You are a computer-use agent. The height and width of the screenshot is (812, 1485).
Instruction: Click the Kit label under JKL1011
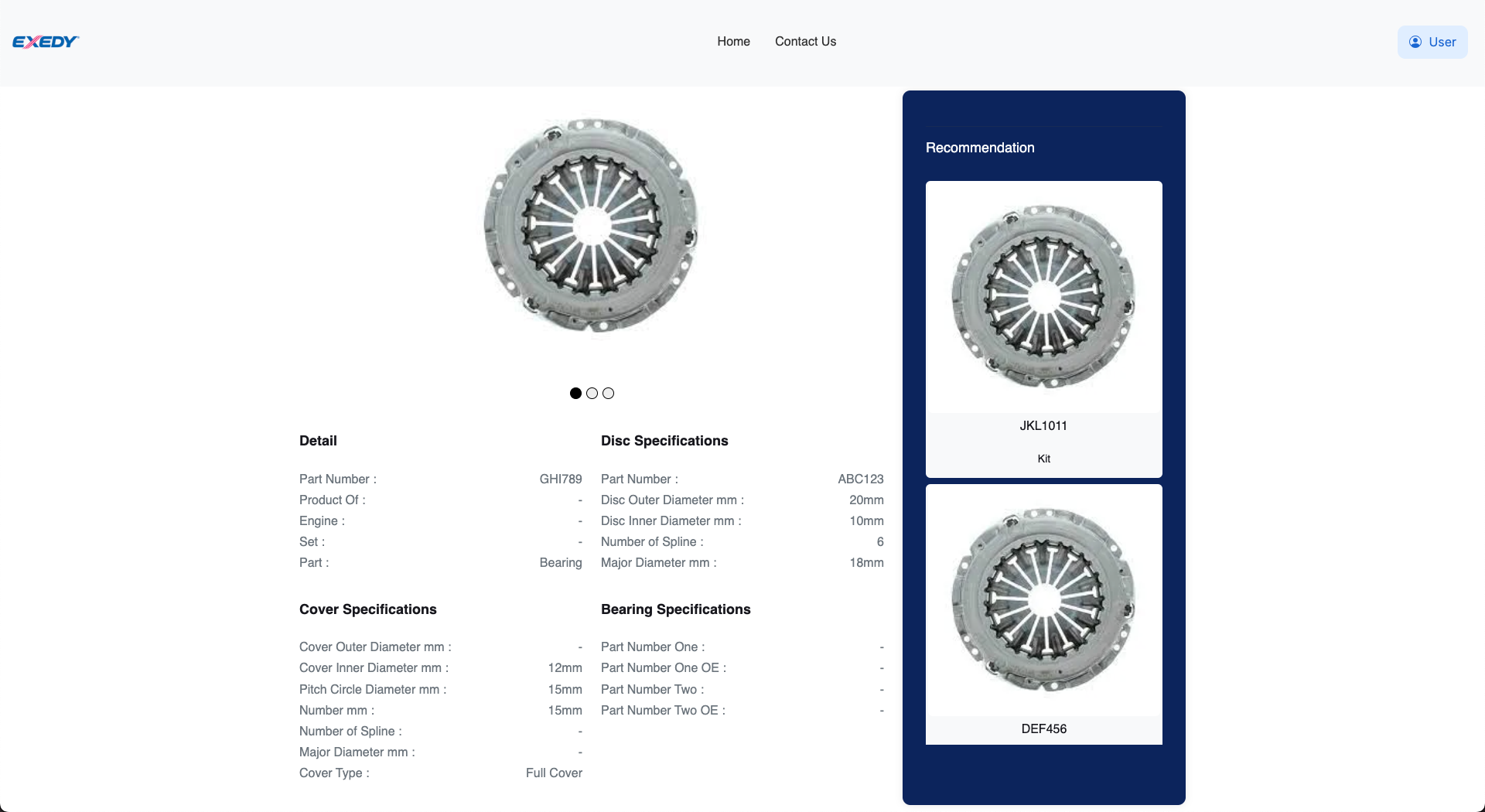(x=1043, y=459)
